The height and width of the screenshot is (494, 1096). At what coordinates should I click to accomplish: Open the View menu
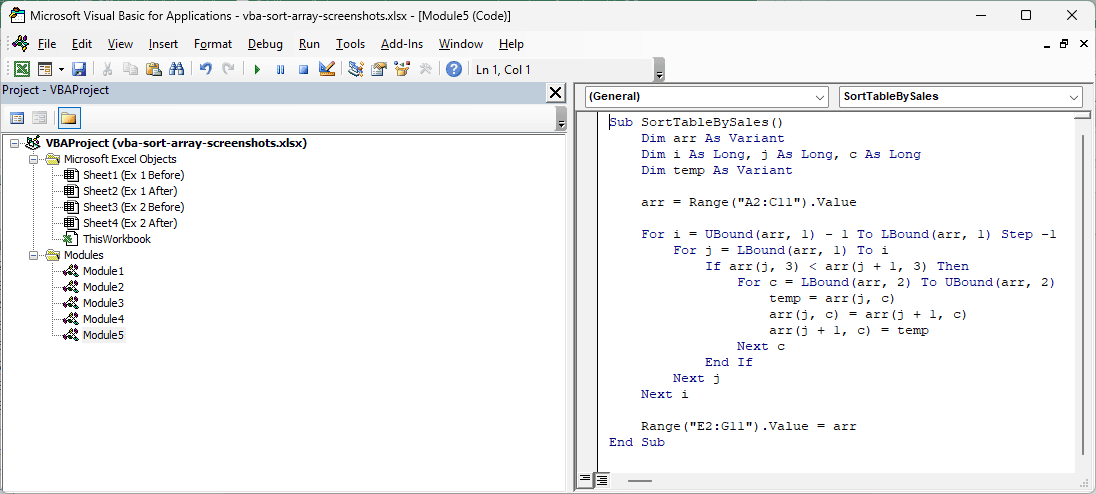tap(120, 44)
